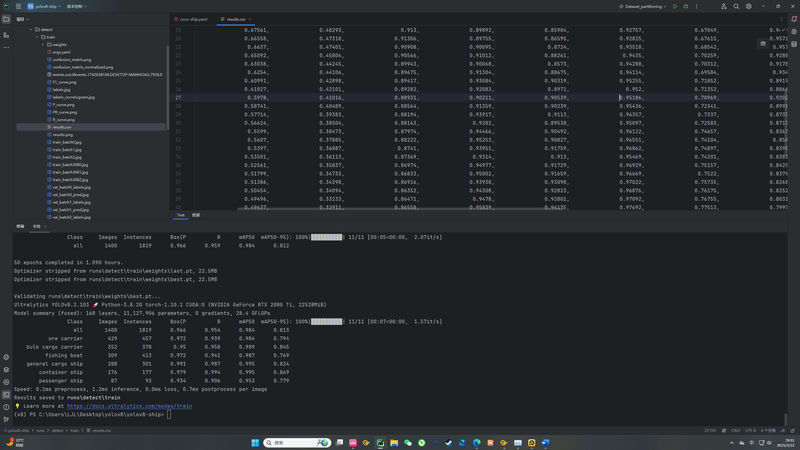The image size is (800, 450).
Task: Show hidden system tray icons
Action: coord(731,443)
